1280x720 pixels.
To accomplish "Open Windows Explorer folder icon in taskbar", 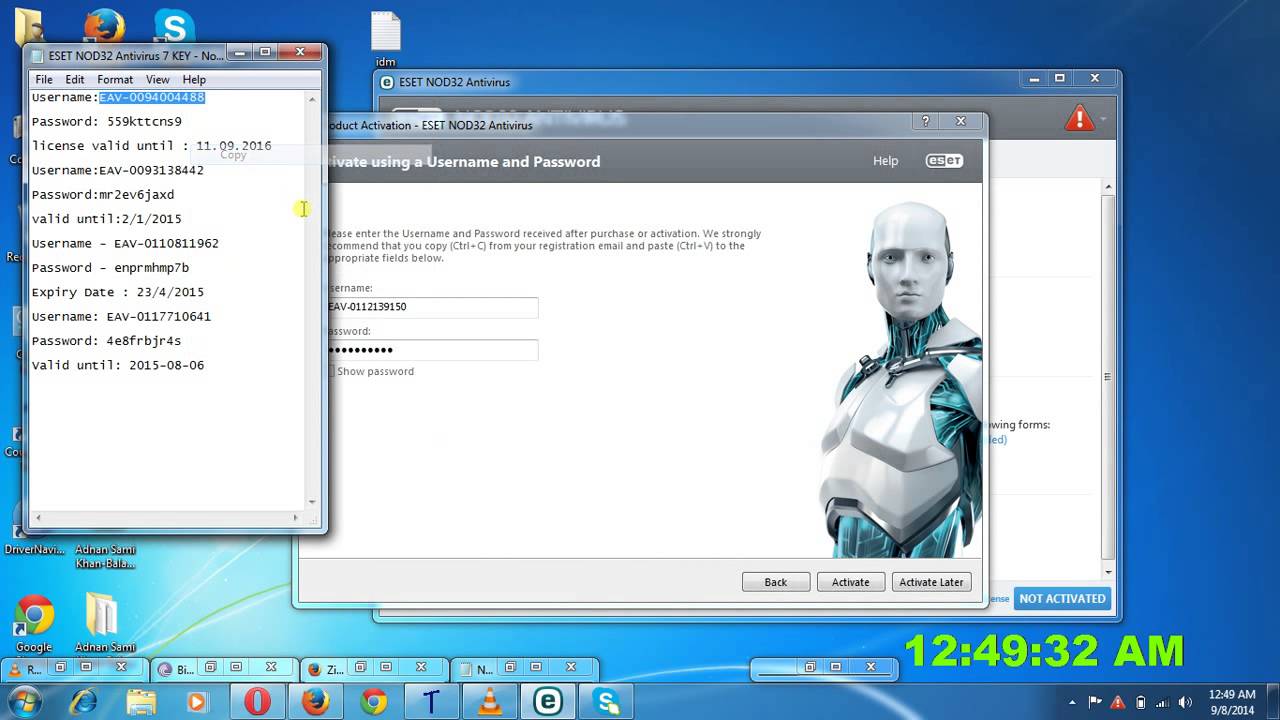I will point(141,702).
